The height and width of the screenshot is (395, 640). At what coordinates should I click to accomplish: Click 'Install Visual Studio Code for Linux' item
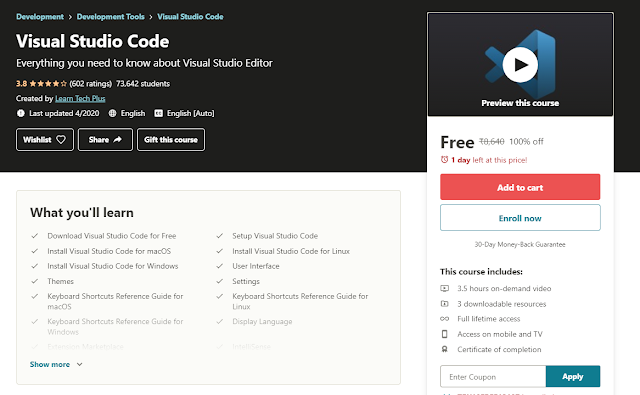(291, 251)
